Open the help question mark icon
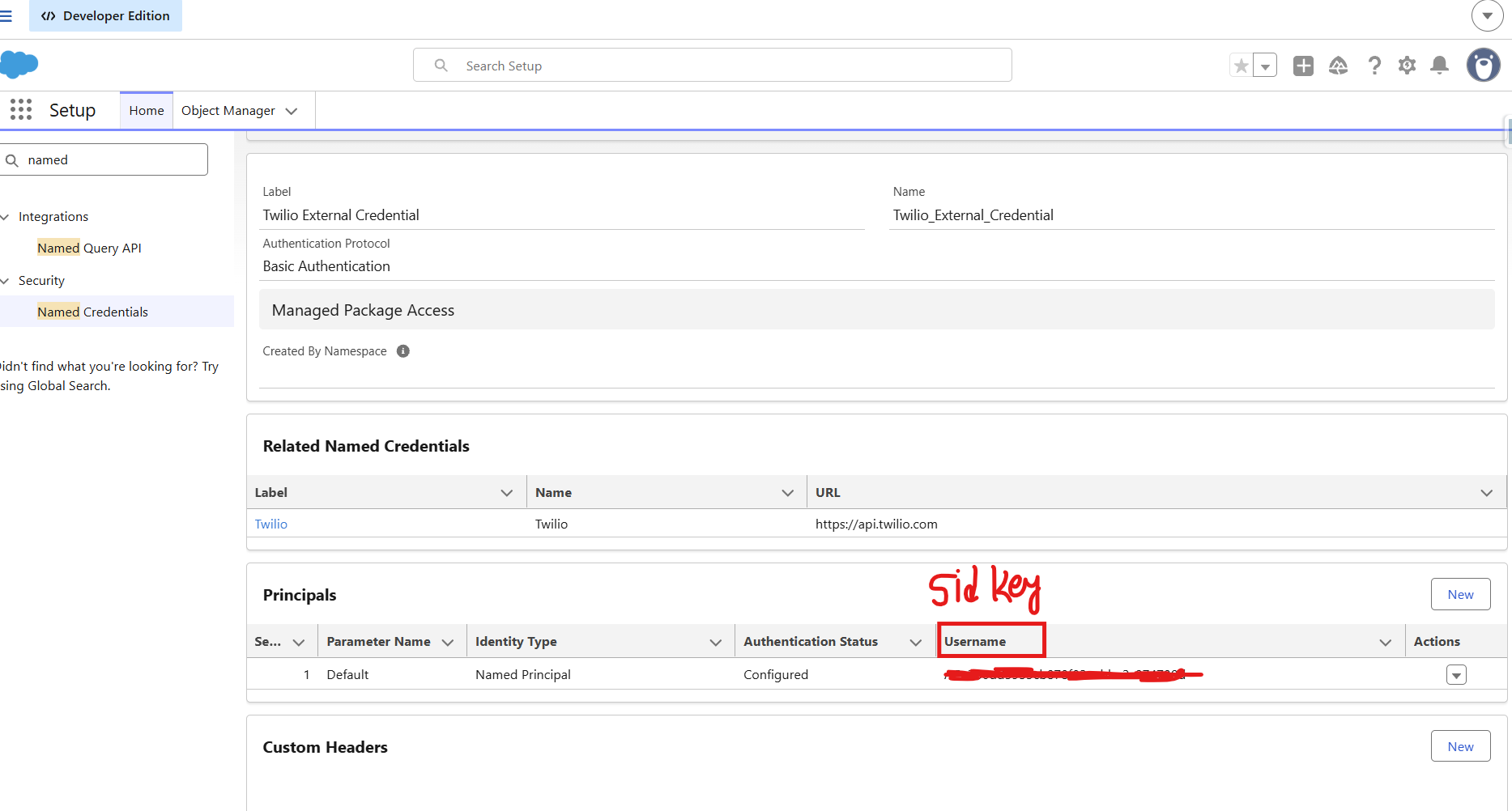The height and width of the screenshot is (811, 1512). tap(1374, 66)
